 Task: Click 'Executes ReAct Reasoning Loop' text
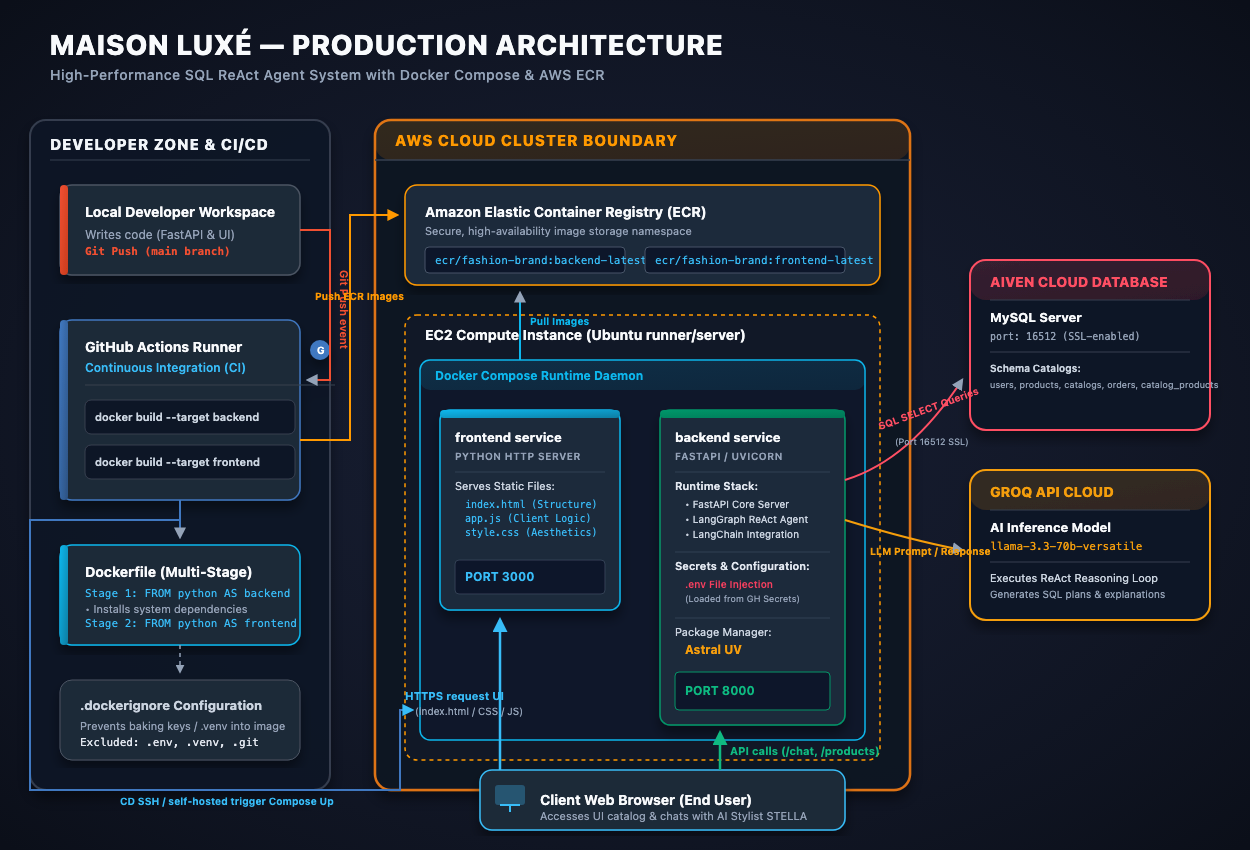(x=1074, y=578)
